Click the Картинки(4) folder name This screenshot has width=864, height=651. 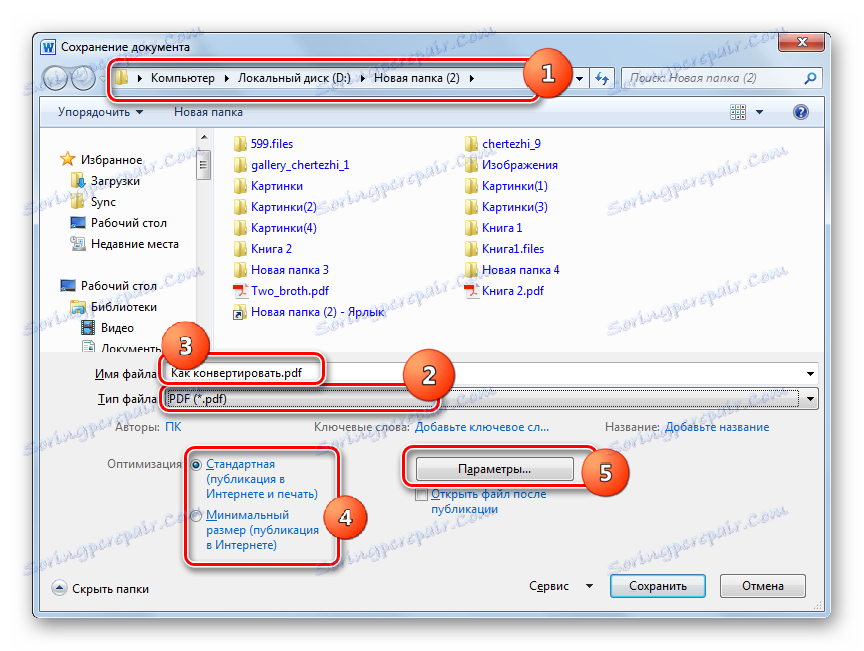pyautogui.click(x=284, y=228)
